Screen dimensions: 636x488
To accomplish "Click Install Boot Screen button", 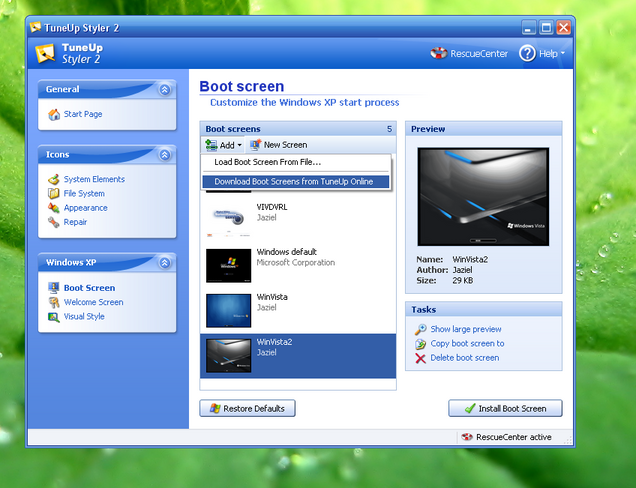I will pos(505,408).
